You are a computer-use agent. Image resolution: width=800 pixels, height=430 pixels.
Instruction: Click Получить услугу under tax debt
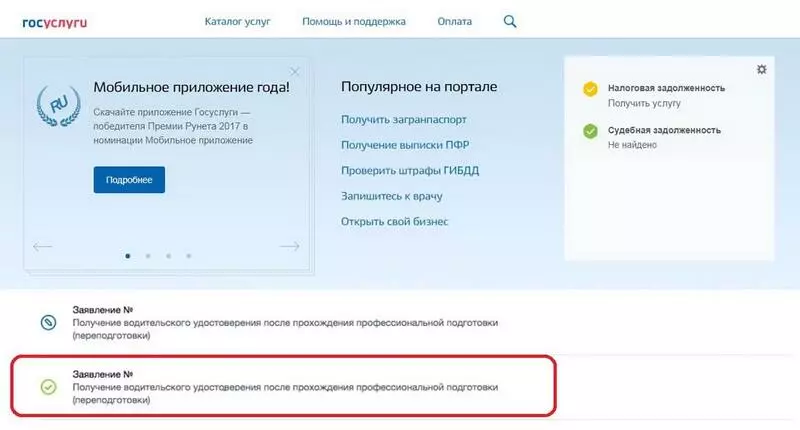tap(644, 103)
